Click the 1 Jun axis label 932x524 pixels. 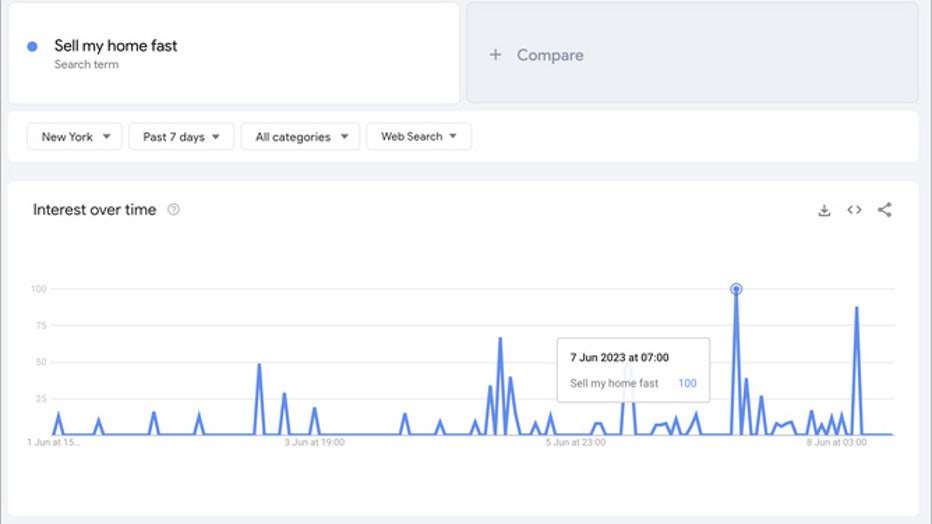pyautogui.click(x=53, y=441)
